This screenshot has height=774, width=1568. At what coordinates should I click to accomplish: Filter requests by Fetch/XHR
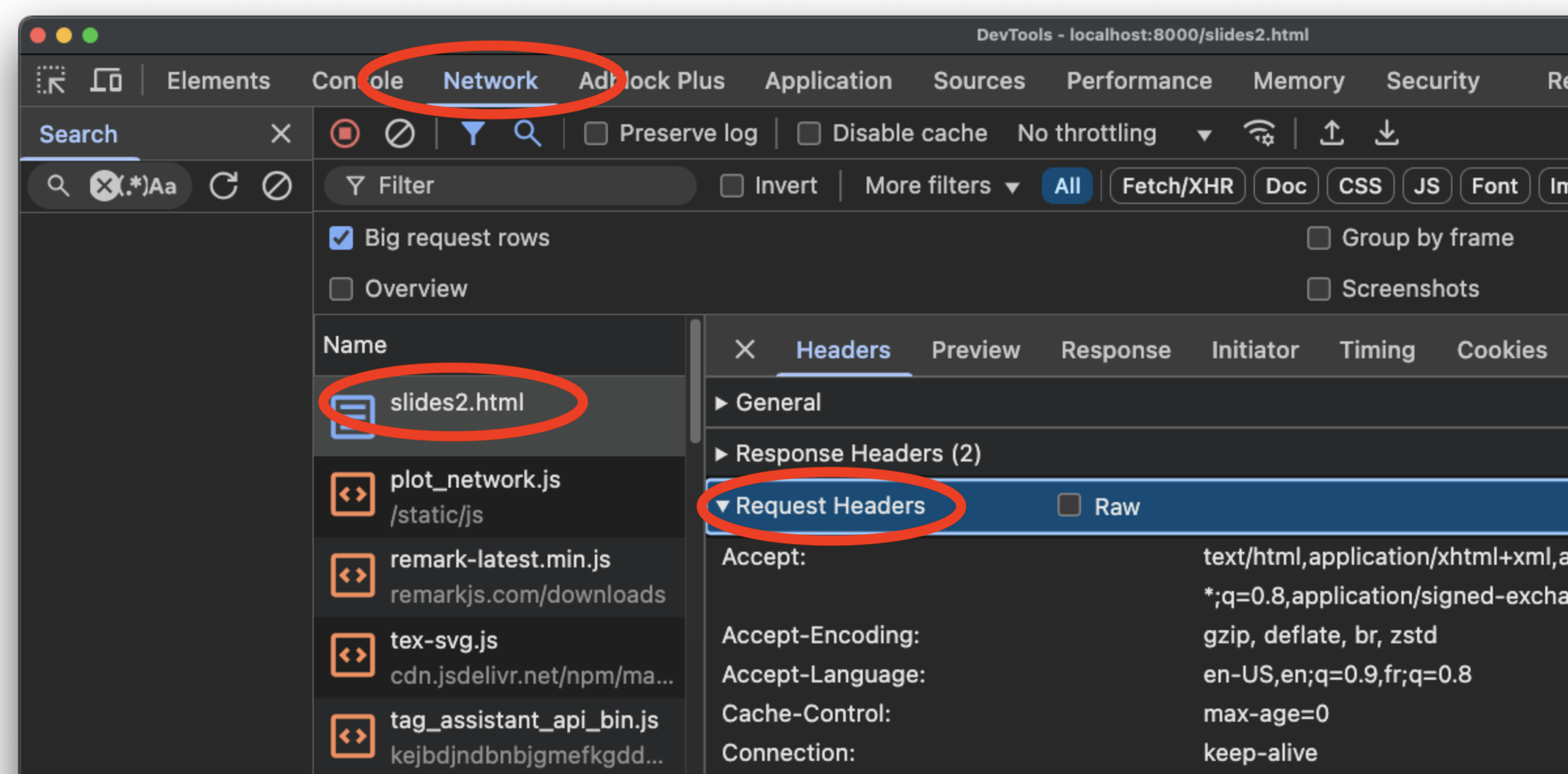point(1177,186)
